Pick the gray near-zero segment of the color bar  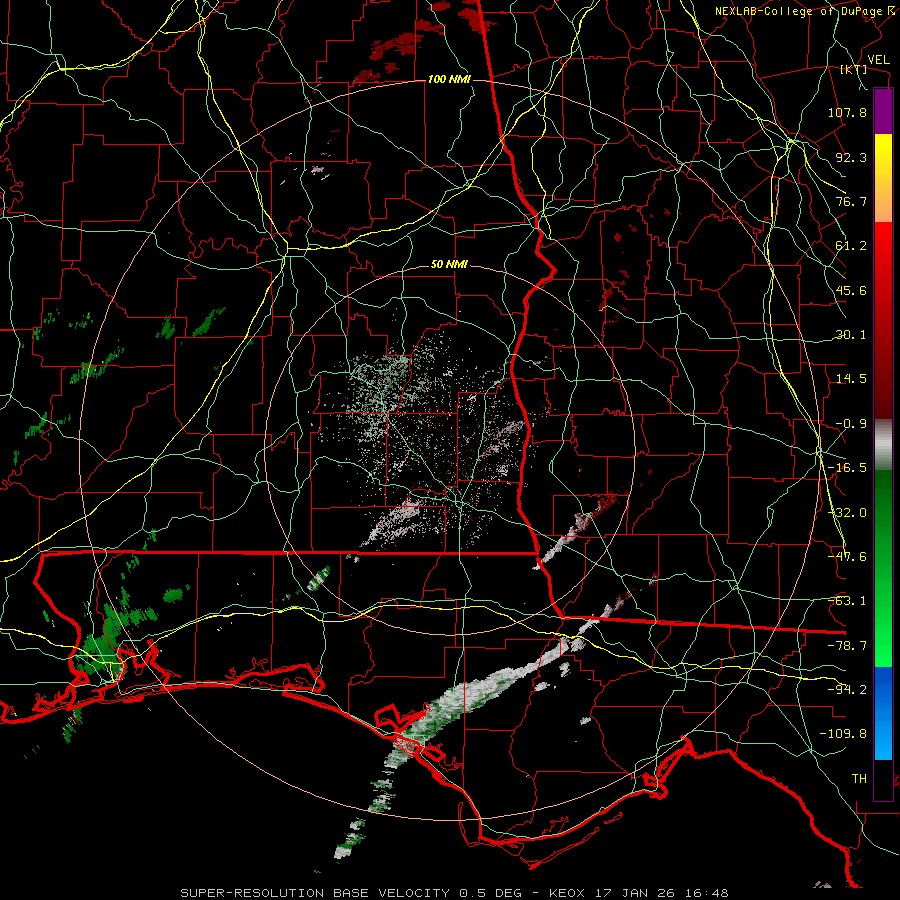883,445
